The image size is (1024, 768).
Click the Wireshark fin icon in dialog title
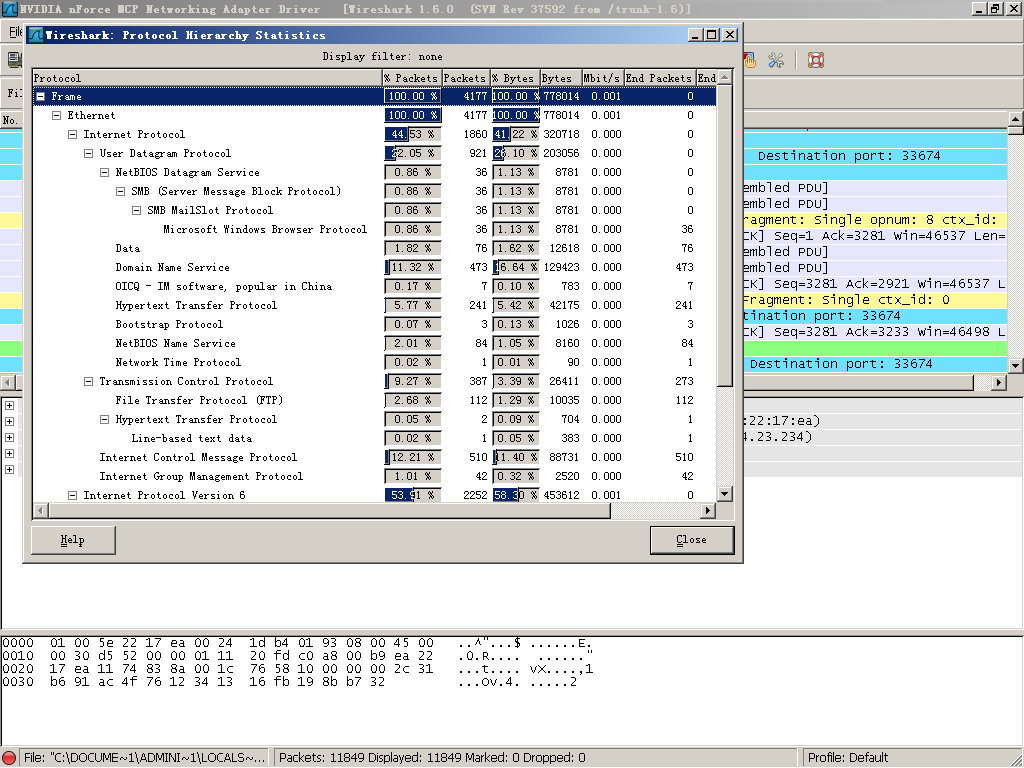pyautogui.click(x=35, y=34)
